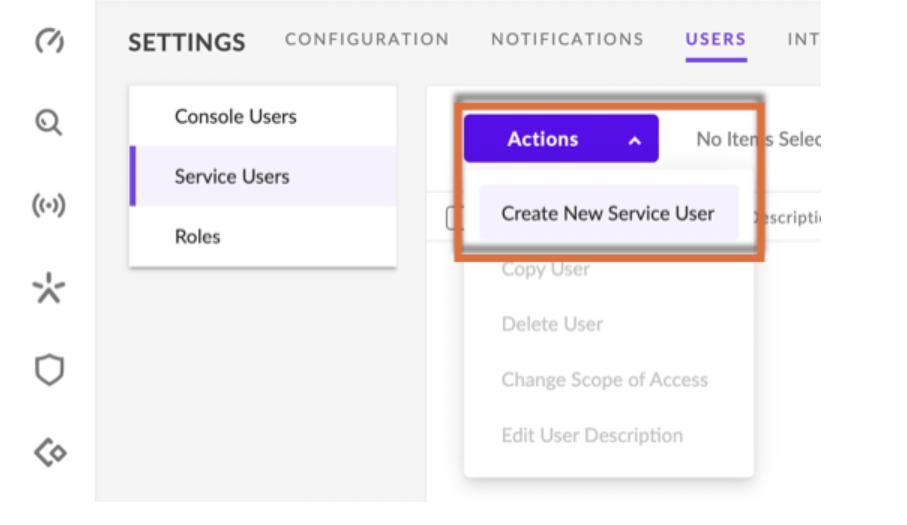Switch to the Notifications tab
The image size is (907, 525).
[x=567, y=40]
